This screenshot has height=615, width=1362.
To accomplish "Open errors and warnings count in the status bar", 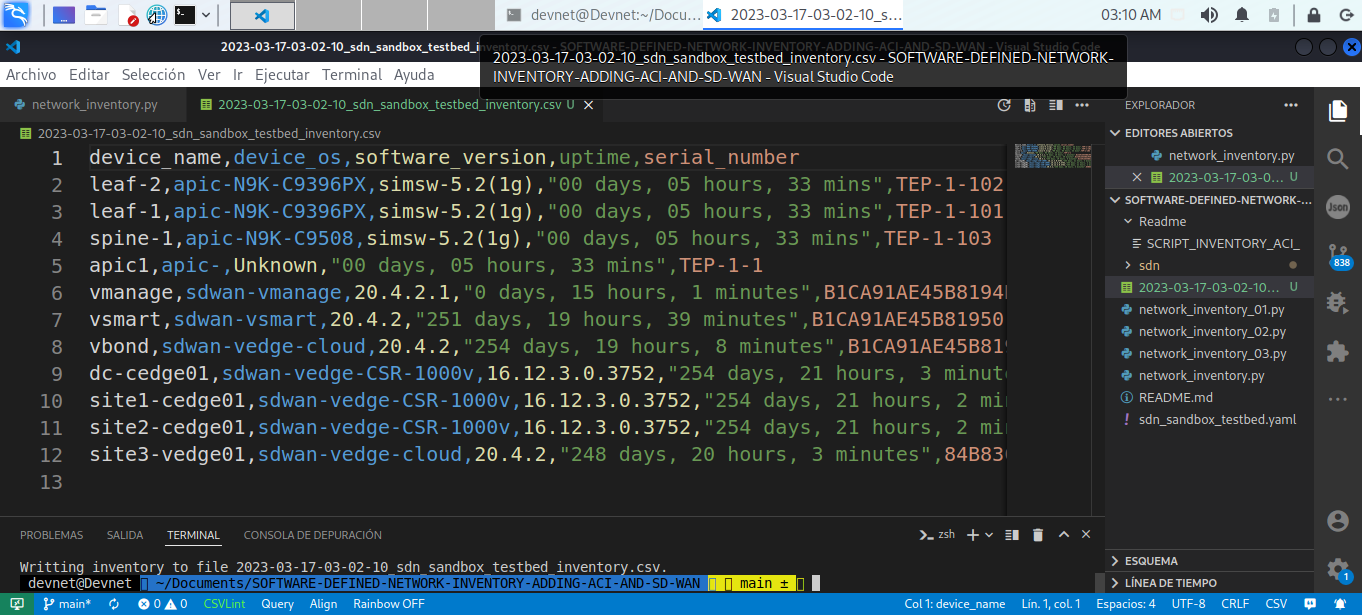I will (163, 604).
